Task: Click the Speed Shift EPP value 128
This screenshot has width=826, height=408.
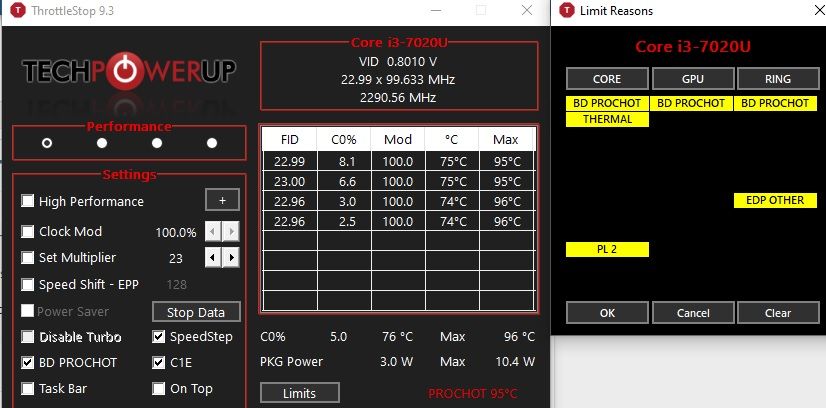Action: (x=176, y=285)
